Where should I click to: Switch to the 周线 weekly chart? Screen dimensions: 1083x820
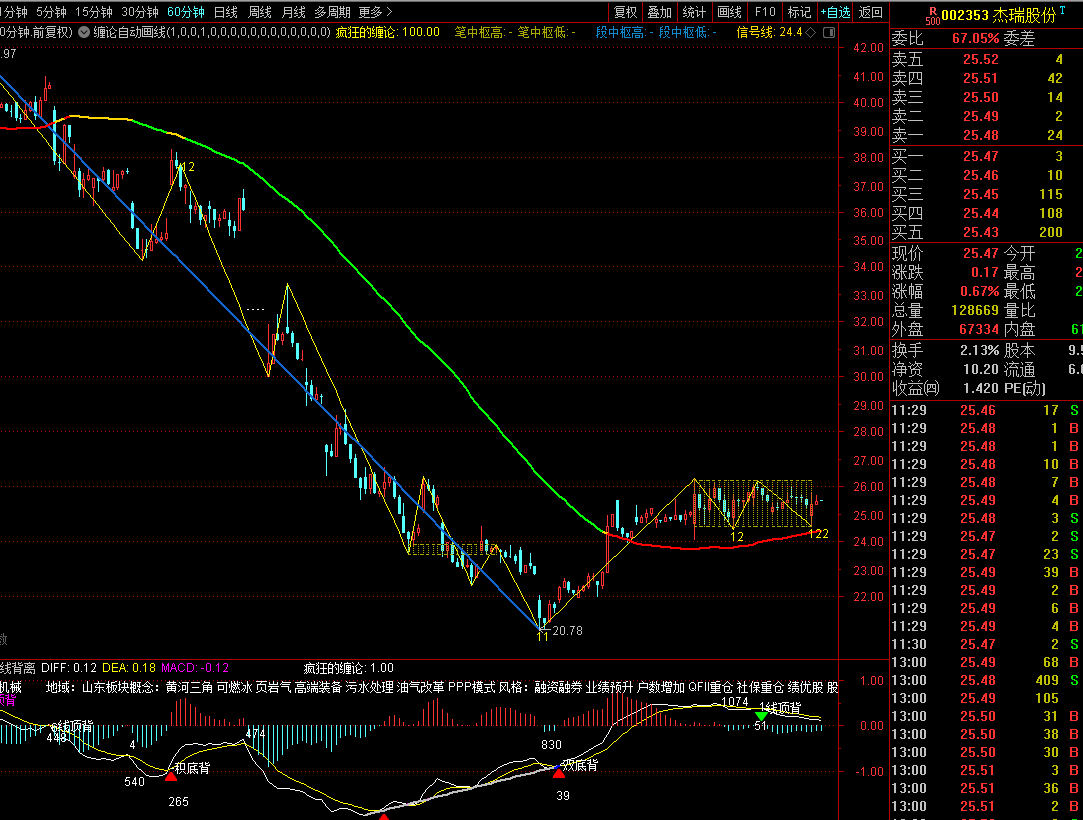[260, 12]
